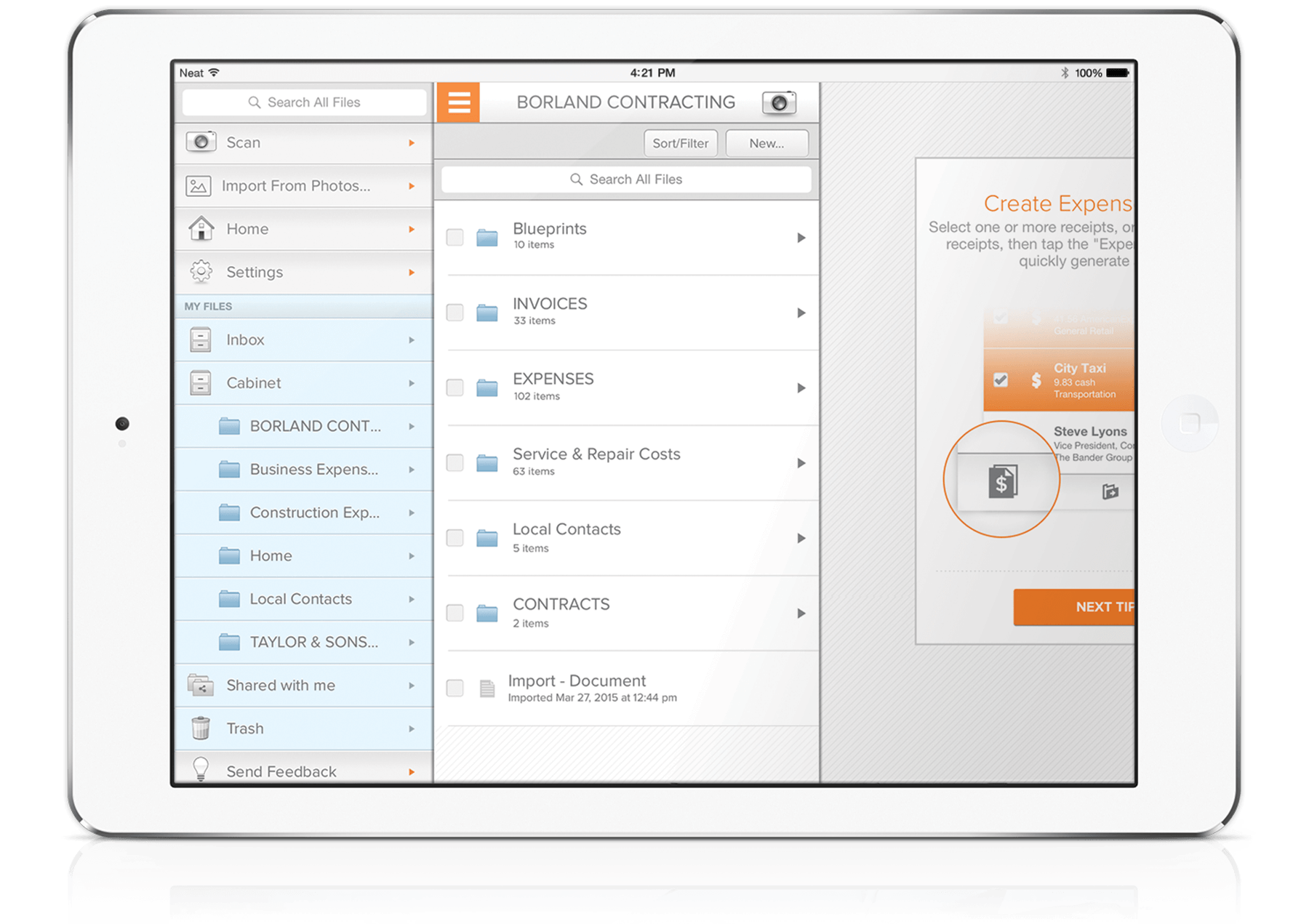Open Settings via the gear icon
1309x924 pixels.
[199, 272]
